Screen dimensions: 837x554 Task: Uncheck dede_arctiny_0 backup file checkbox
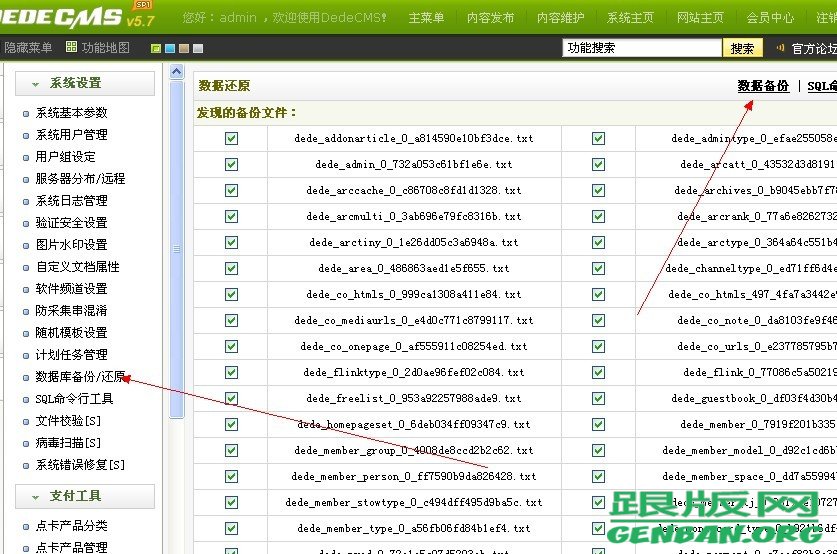tap(231, 242)
